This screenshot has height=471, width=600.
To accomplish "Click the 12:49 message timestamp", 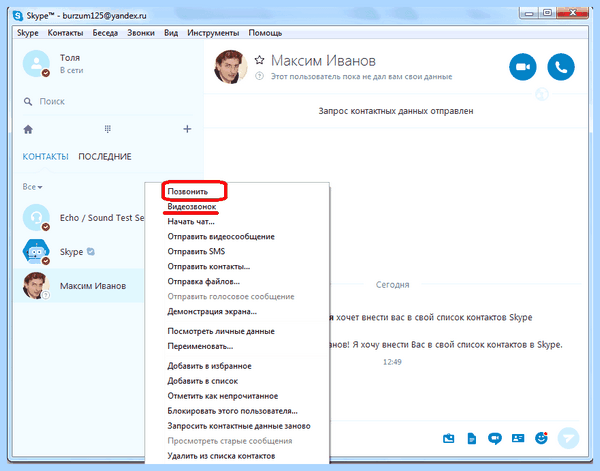I will point(392,362).
